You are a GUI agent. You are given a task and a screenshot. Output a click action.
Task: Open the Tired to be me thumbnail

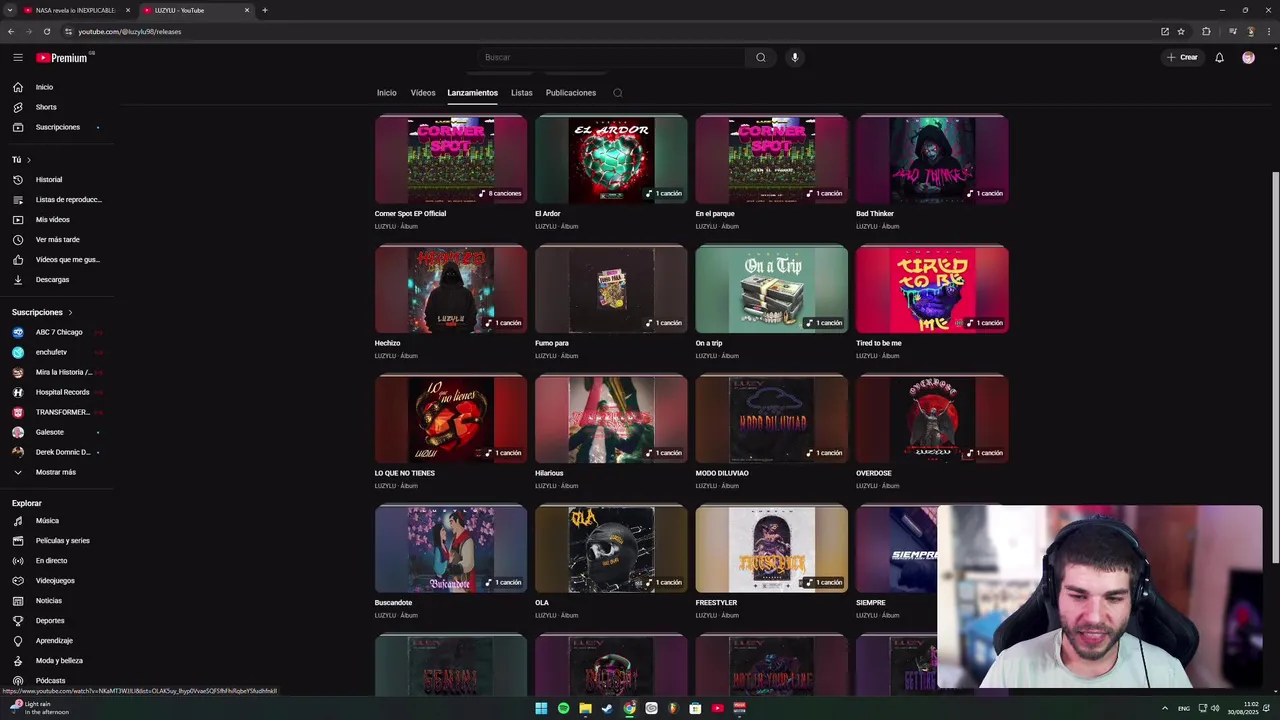click(x=932, y=290)
